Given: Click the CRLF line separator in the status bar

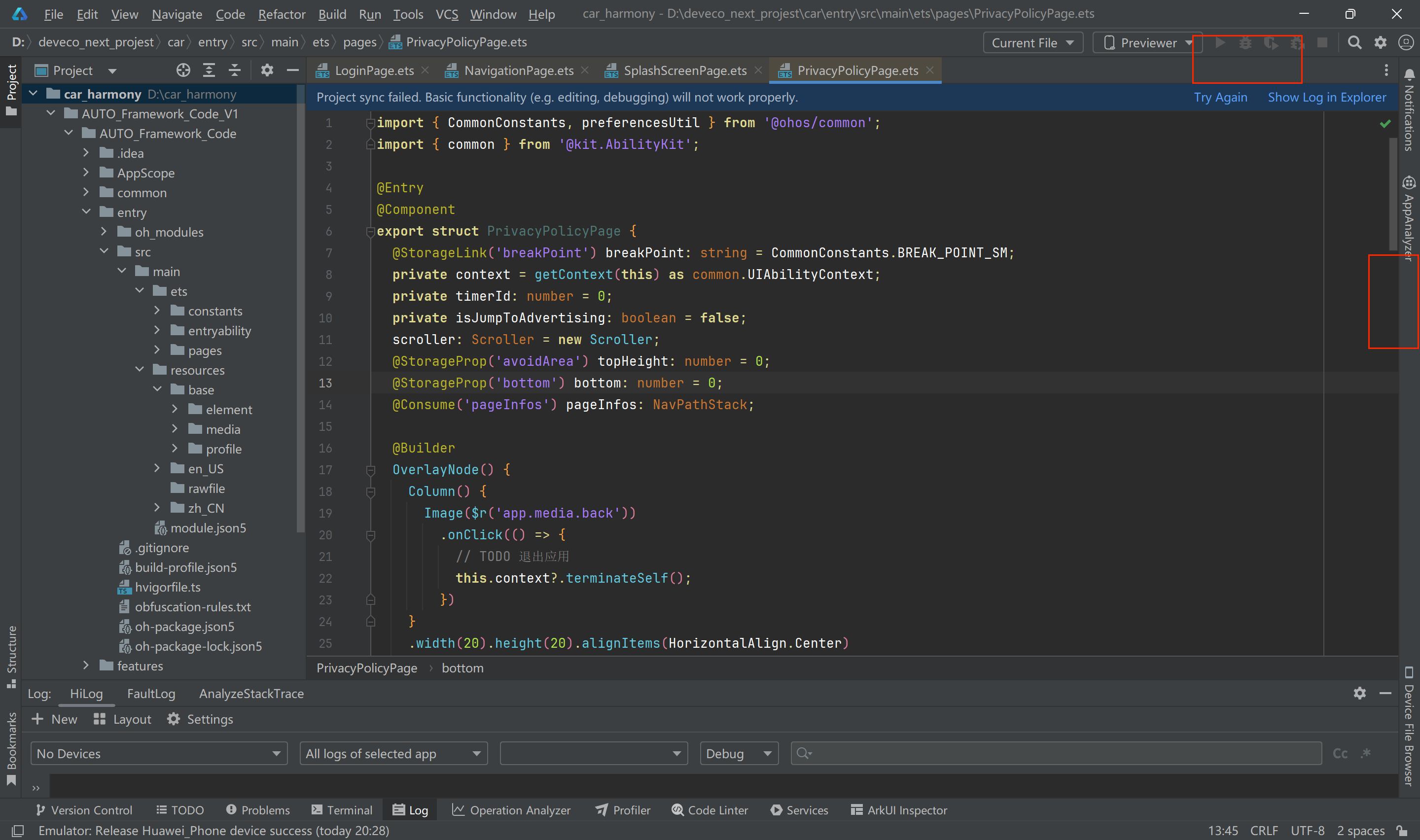Looking at the screenshot, I should coord(1263,830).
